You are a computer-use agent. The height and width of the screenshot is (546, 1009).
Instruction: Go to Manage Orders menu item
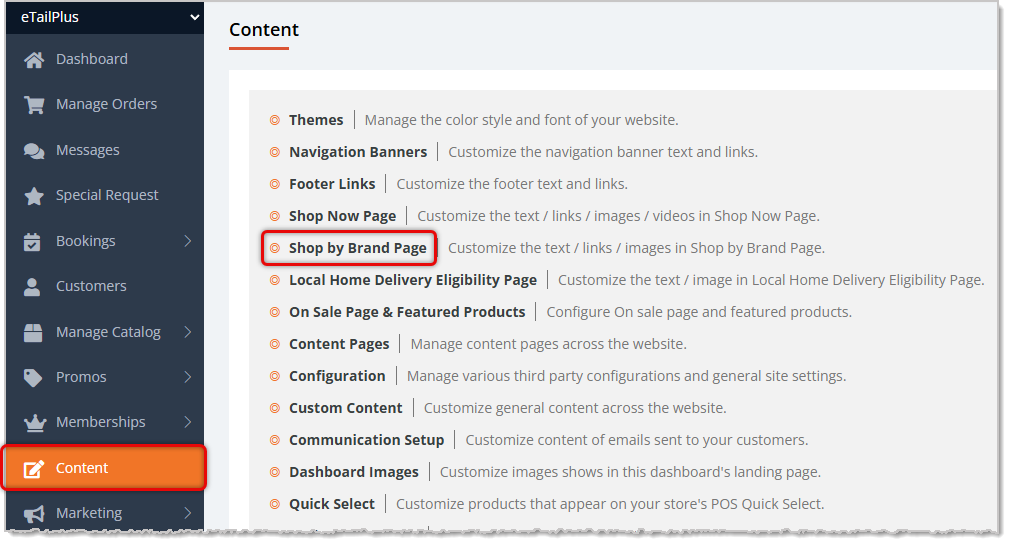tap(105, 104)
